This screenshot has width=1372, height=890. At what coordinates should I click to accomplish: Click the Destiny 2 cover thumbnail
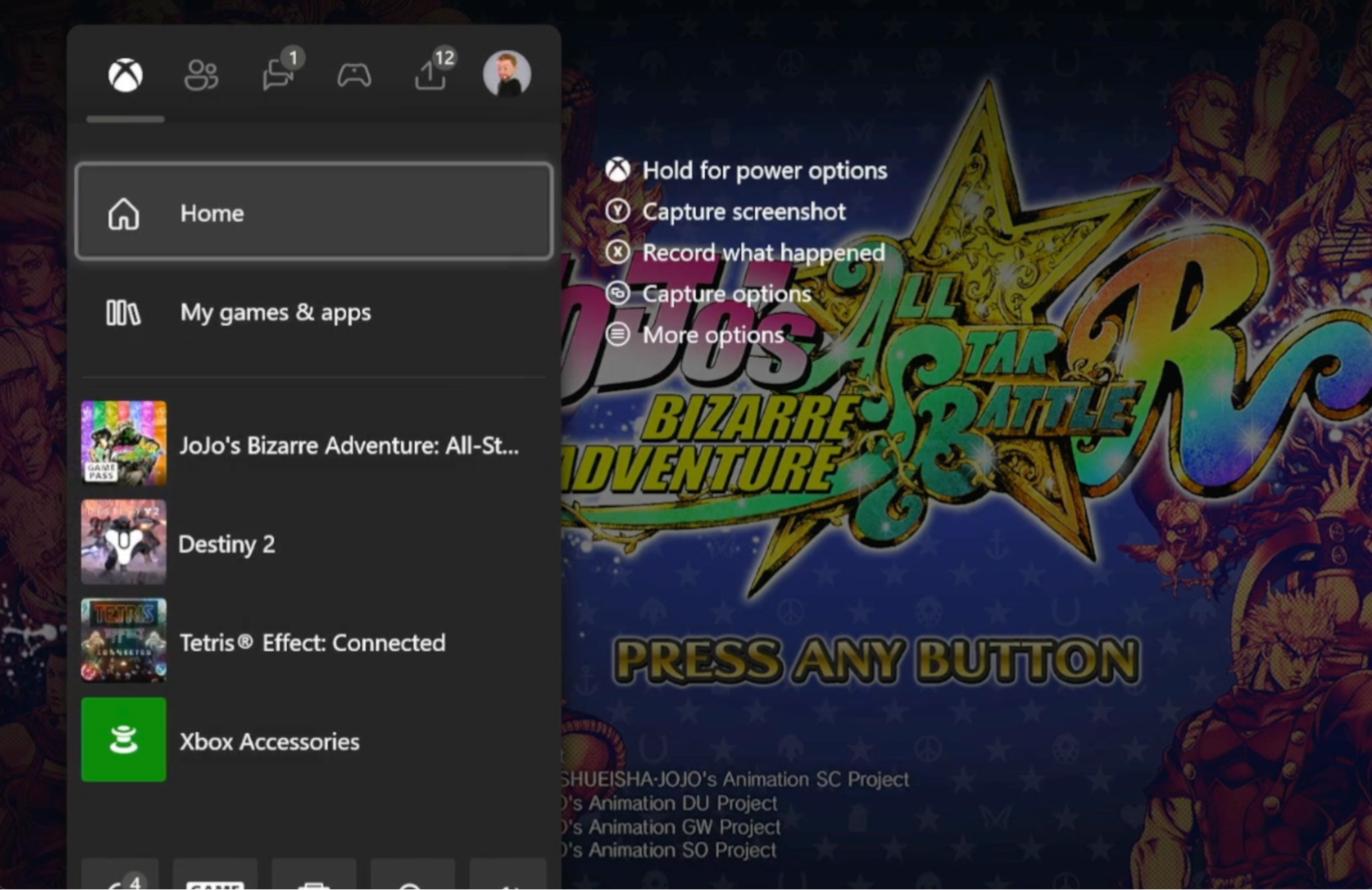pyautogui.click(x=124, y=542)
